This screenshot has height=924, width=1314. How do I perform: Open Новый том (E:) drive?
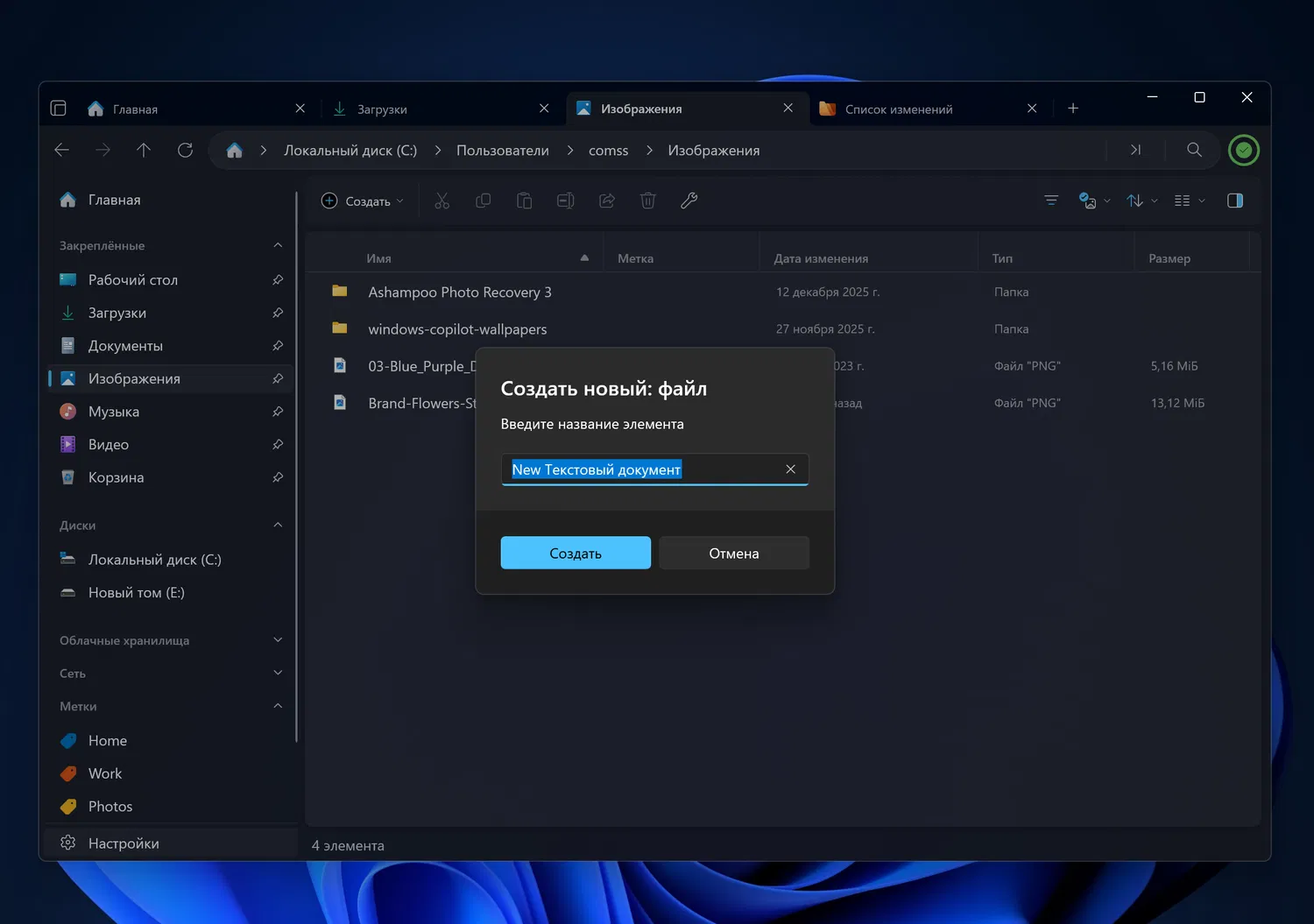(171, 593)
